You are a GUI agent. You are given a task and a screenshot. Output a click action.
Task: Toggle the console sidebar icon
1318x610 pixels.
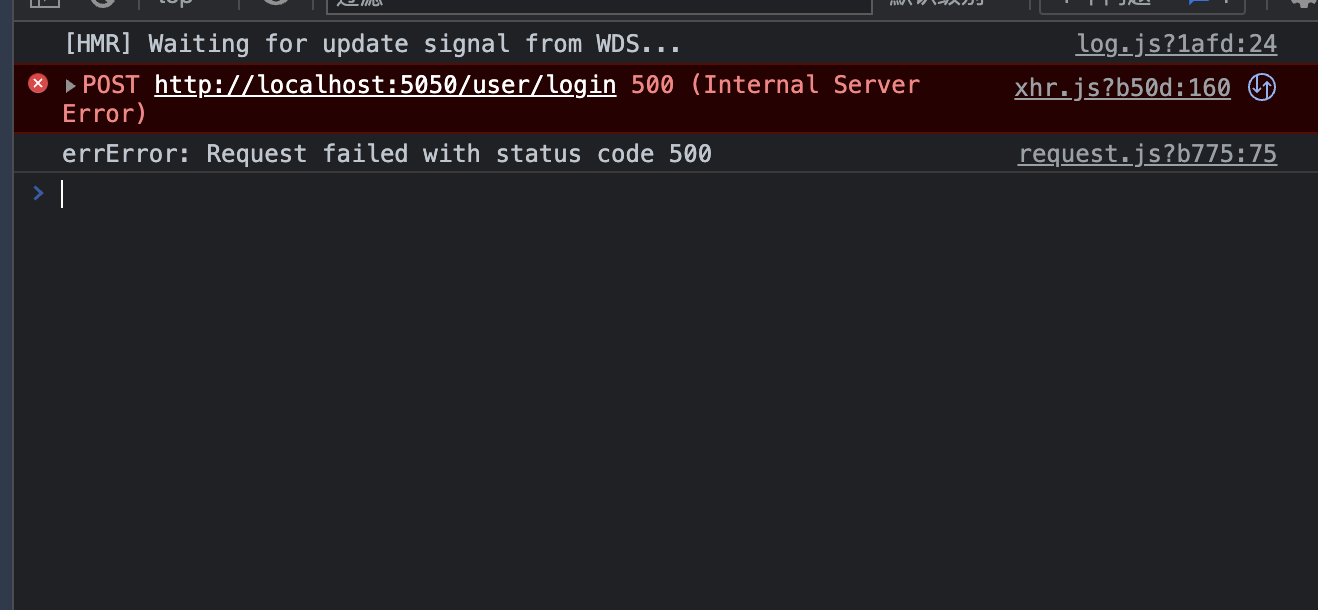(x=44, y=3)
